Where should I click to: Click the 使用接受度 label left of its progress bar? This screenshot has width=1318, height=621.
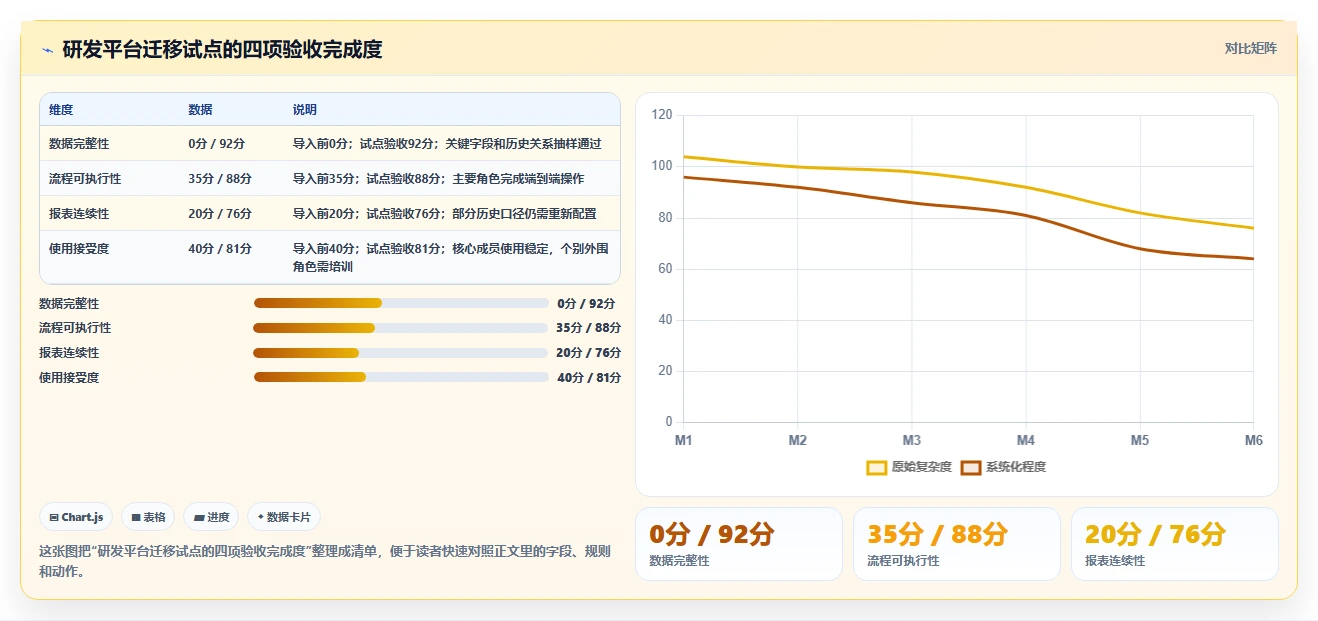click(69, 378)
